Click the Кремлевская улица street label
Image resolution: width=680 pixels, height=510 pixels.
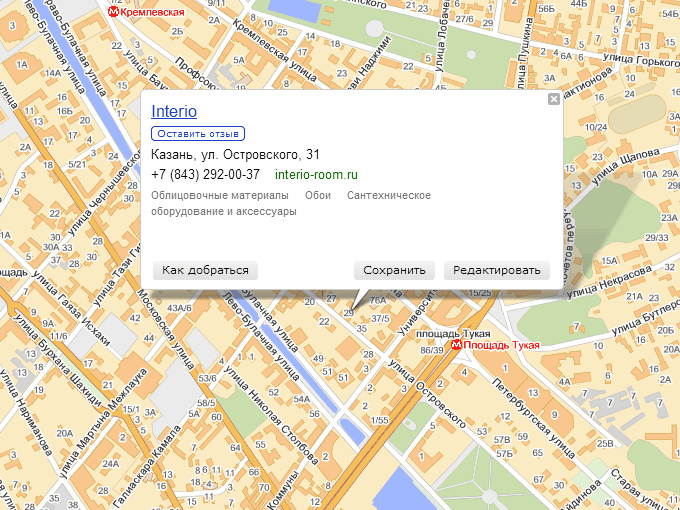coord(274,50)
